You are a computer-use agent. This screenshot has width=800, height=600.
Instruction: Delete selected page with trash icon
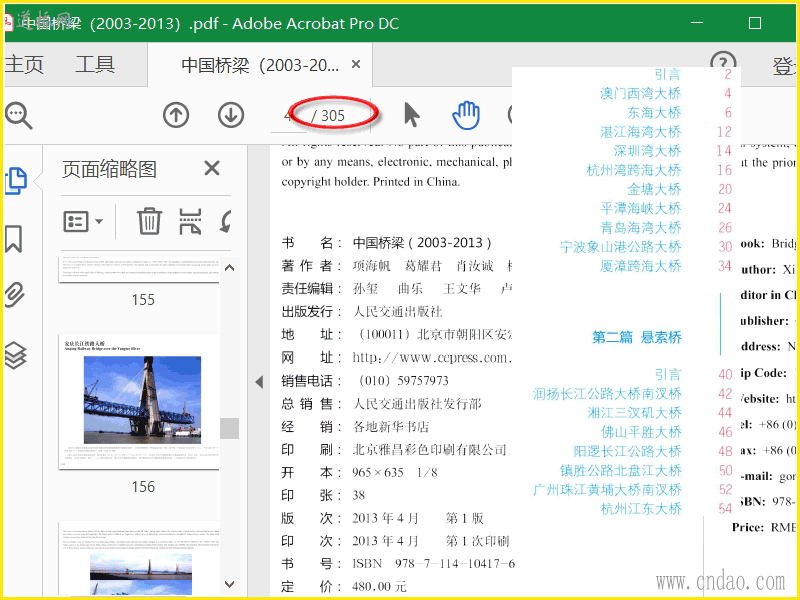coord(149,221)
